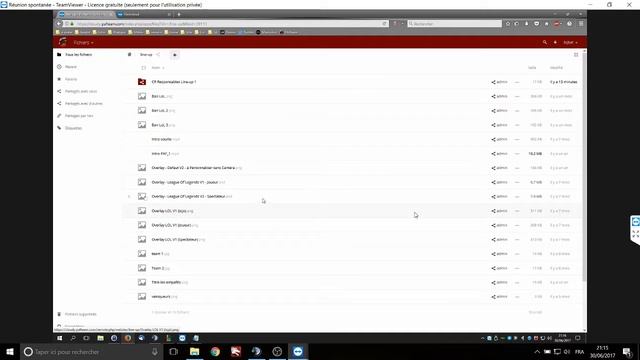Open Overlay - League Of Legends V1 - Joueur file

point(188,182)
